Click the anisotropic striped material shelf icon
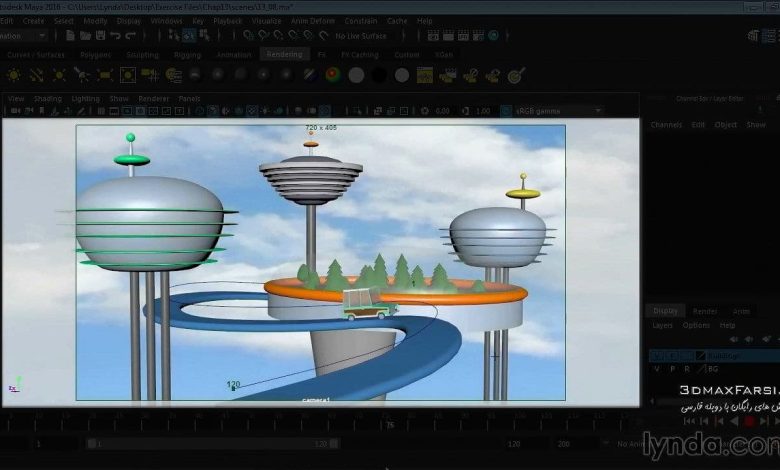The image size is (780, 470). pos(309,75)
